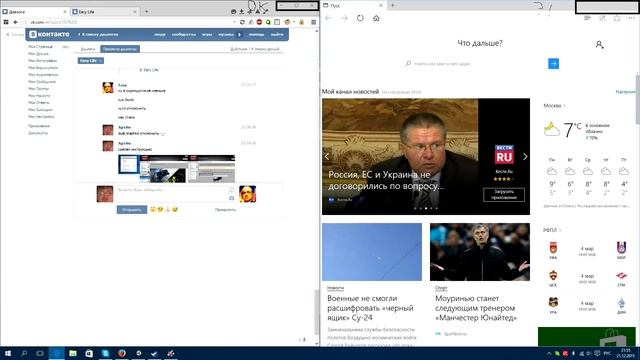Open the 'музыка' item in the VK header
Screen dimensions: 640x360
pyautogui.click(x=226, y=35)
